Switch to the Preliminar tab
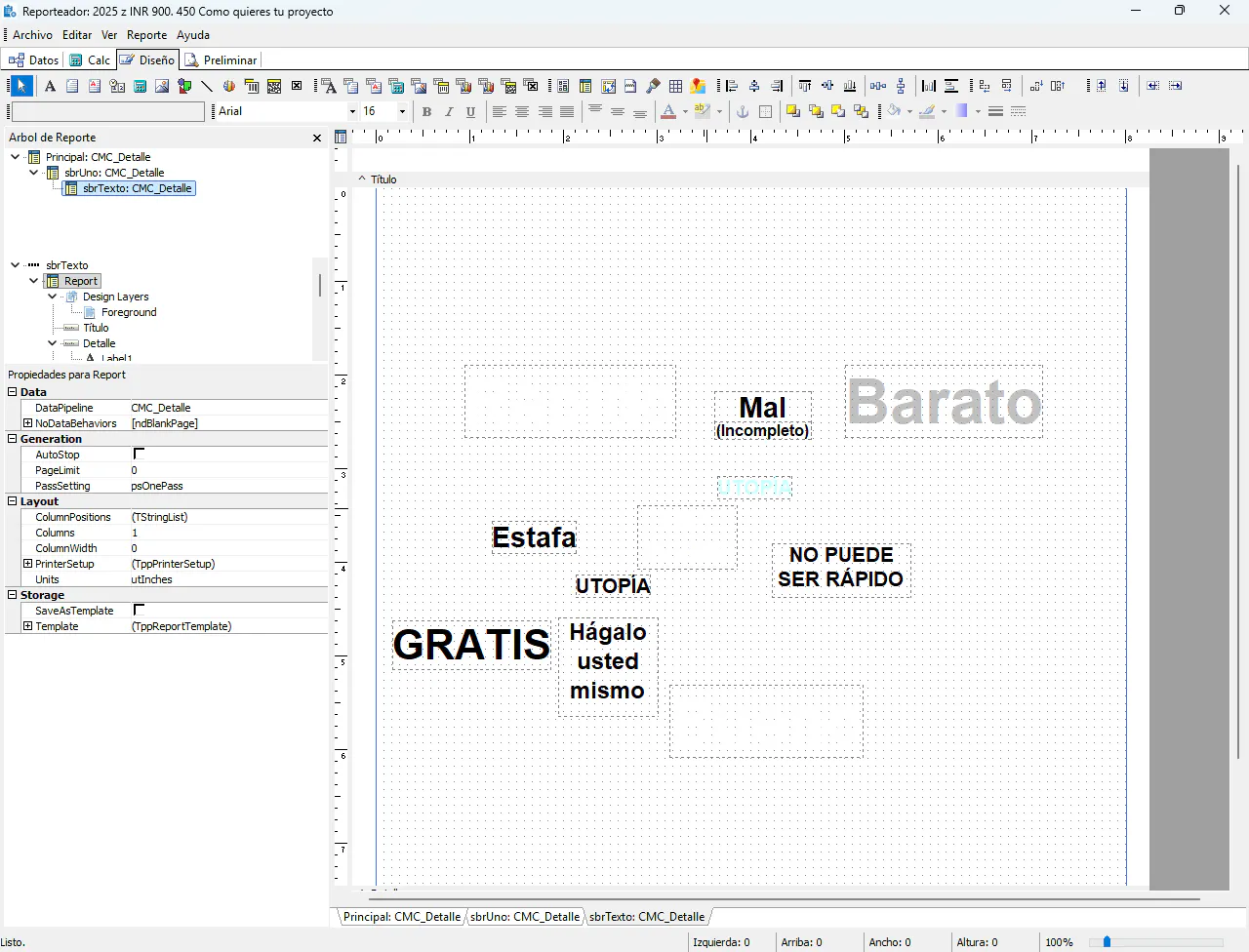The height and width of the screenshot is (952, 1249). coord(222,60)
